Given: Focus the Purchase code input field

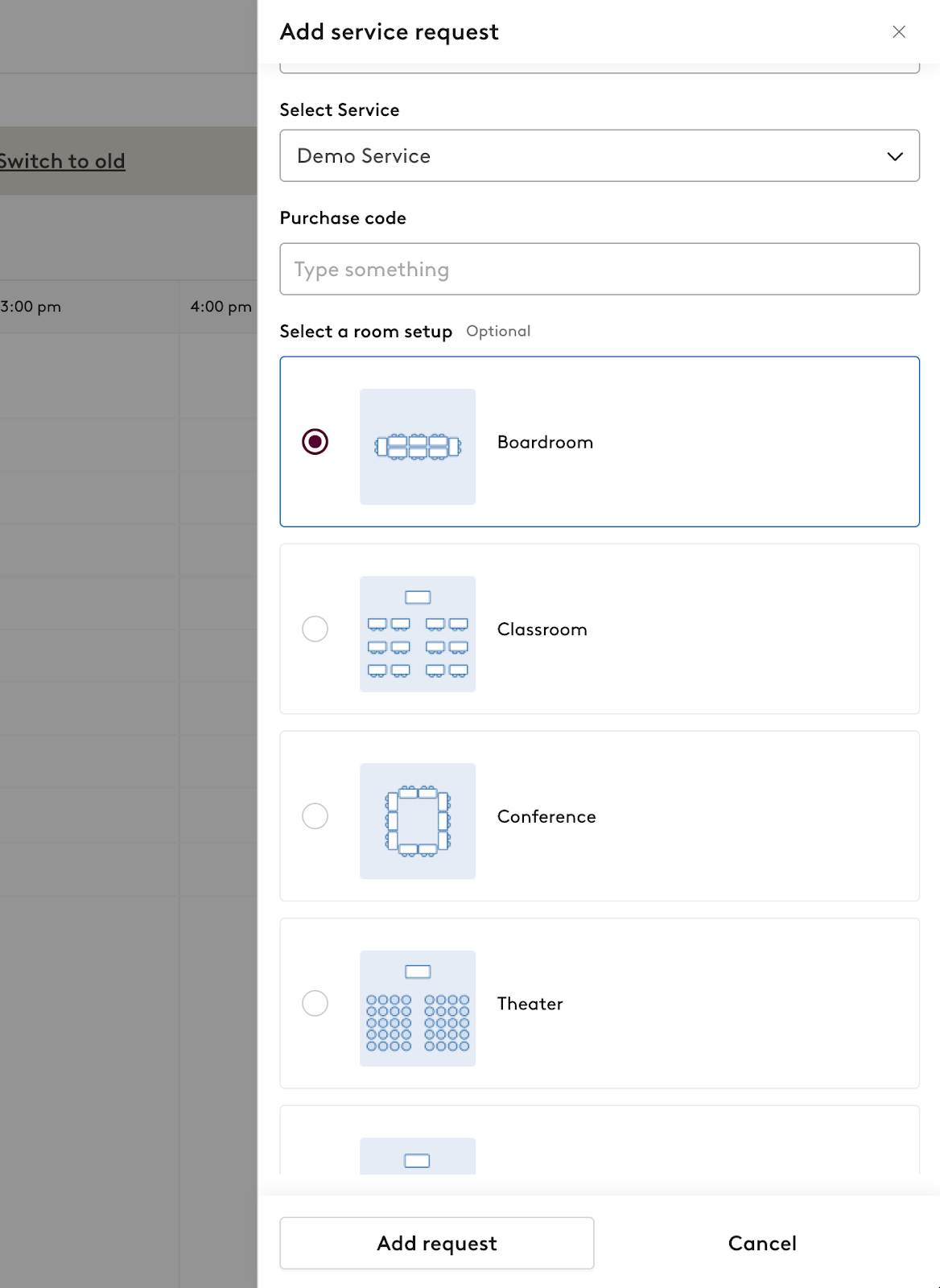Looking at the screenshot, I should (600, 269).
